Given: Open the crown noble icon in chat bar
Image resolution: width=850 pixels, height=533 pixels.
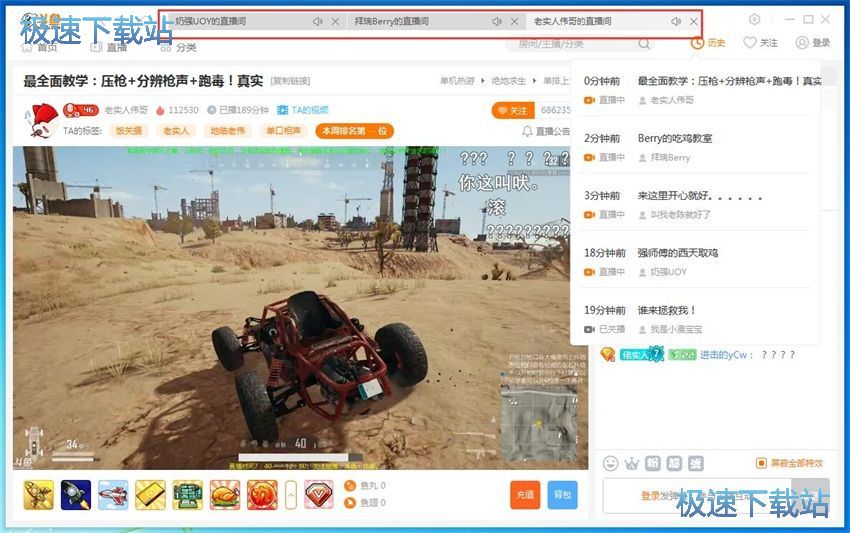Looking at the screenshot, I should point(632,464).
